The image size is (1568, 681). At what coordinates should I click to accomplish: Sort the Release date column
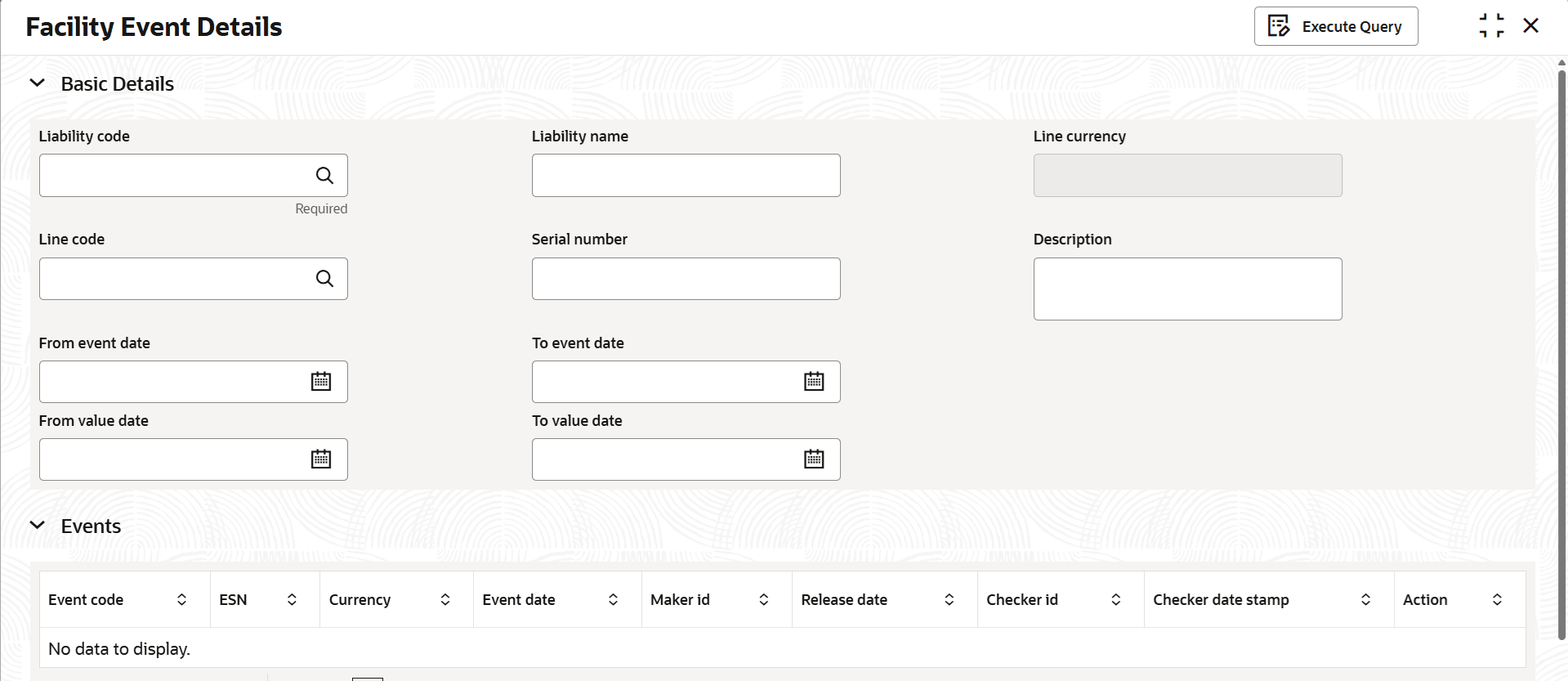[x=949, y=600]
